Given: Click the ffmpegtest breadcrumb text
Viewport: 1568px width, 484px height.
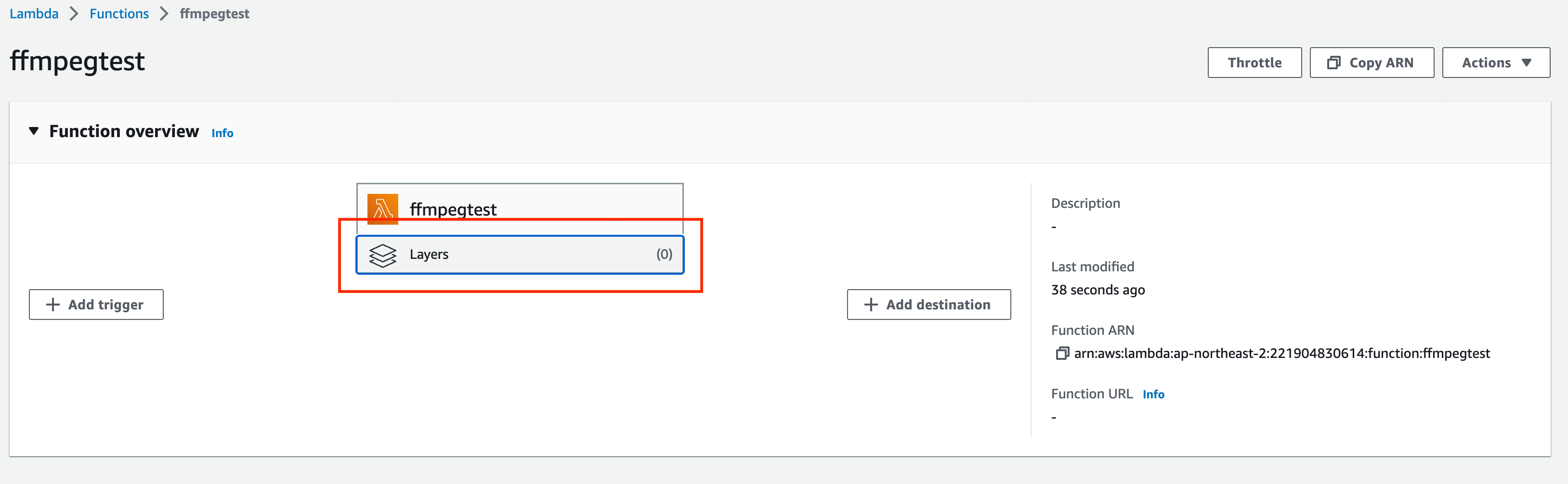Looking at the screenshot, I should [x=214, y=13].
